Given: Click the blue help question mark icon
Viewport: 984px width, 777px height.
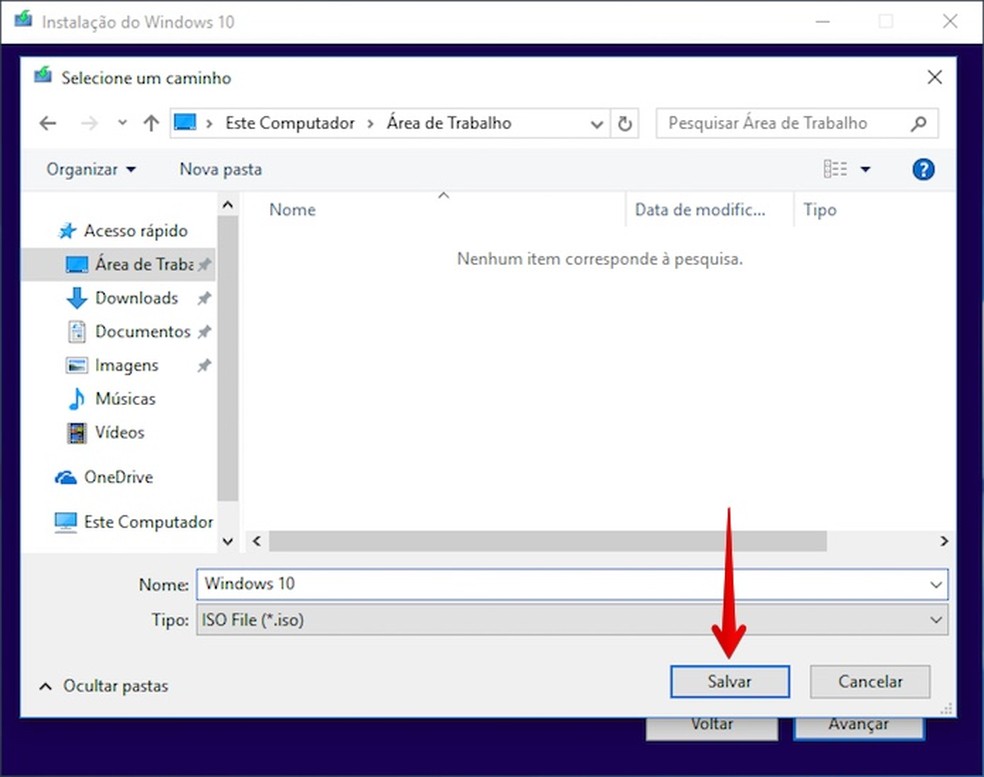Looking at the screenshot, I should point(922,168).
